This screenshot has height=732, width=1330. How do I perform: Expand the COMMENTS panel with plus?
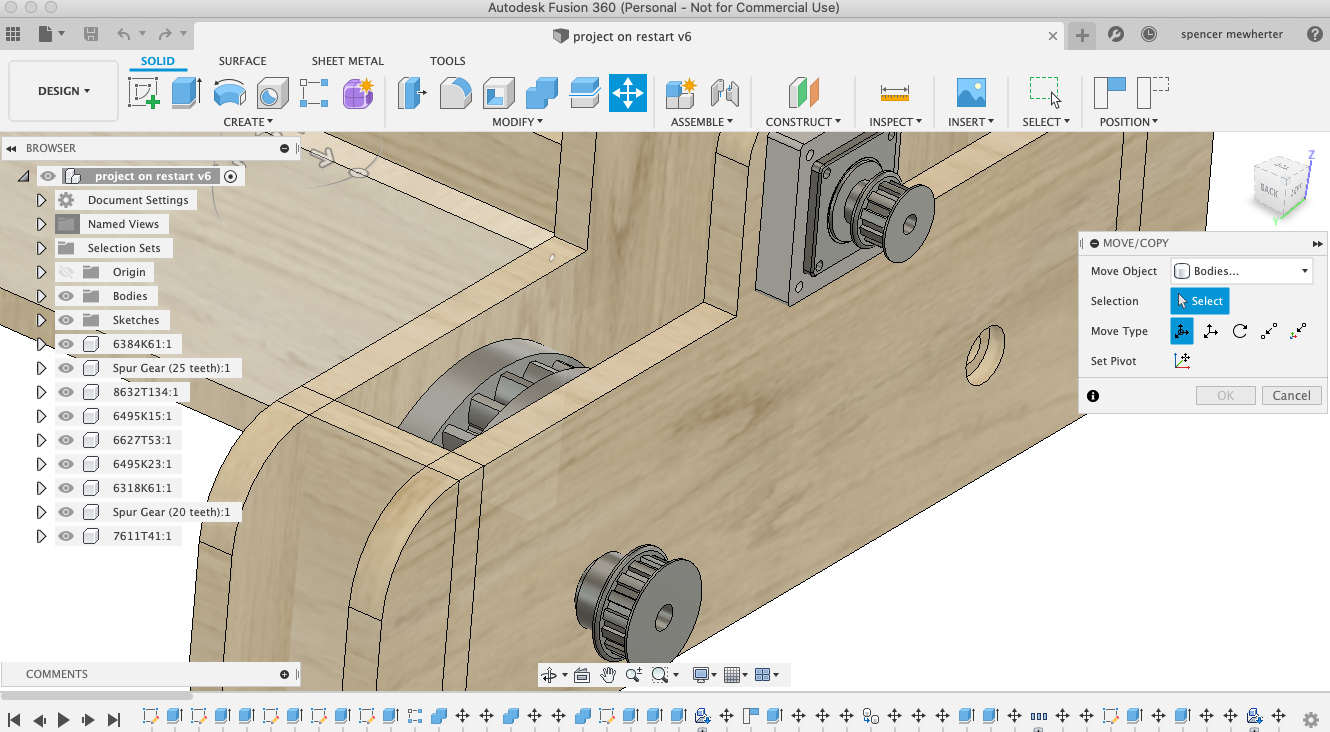[284, 674]
